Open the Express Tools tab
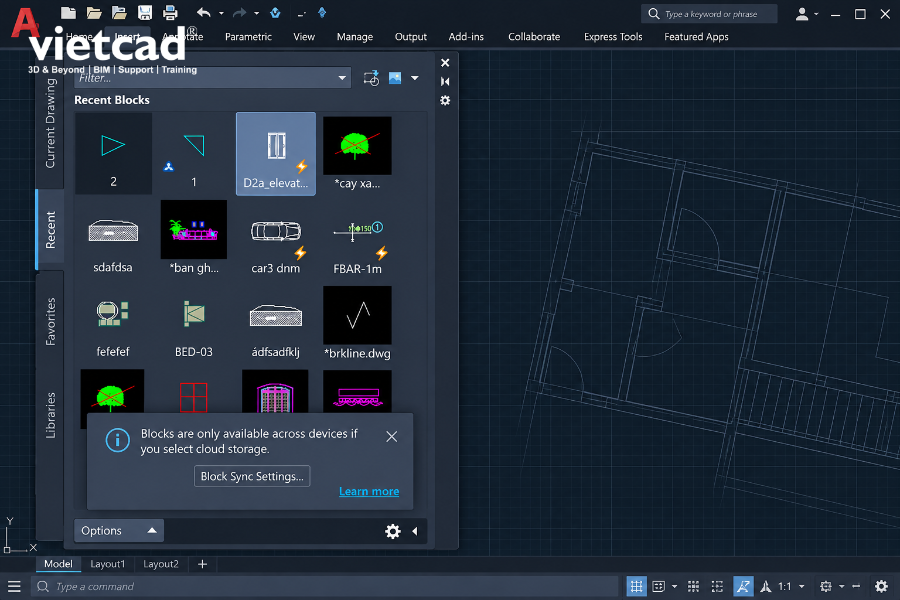This screenshot has width=900, height=600. pyautogui.click(x=613, y=37)
